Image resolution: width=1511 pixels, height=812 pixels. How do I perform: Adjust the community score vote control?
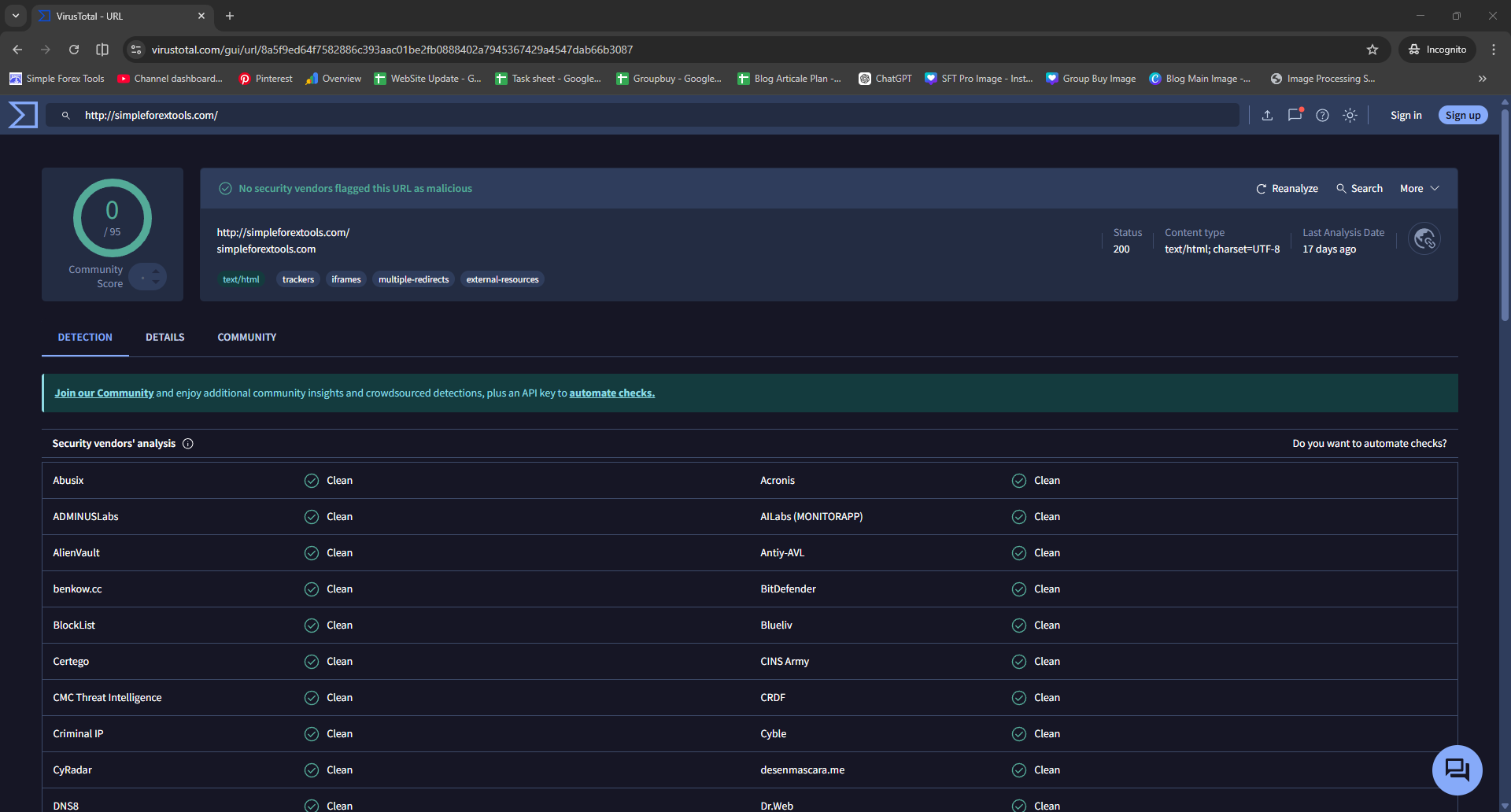coord(147,277)
